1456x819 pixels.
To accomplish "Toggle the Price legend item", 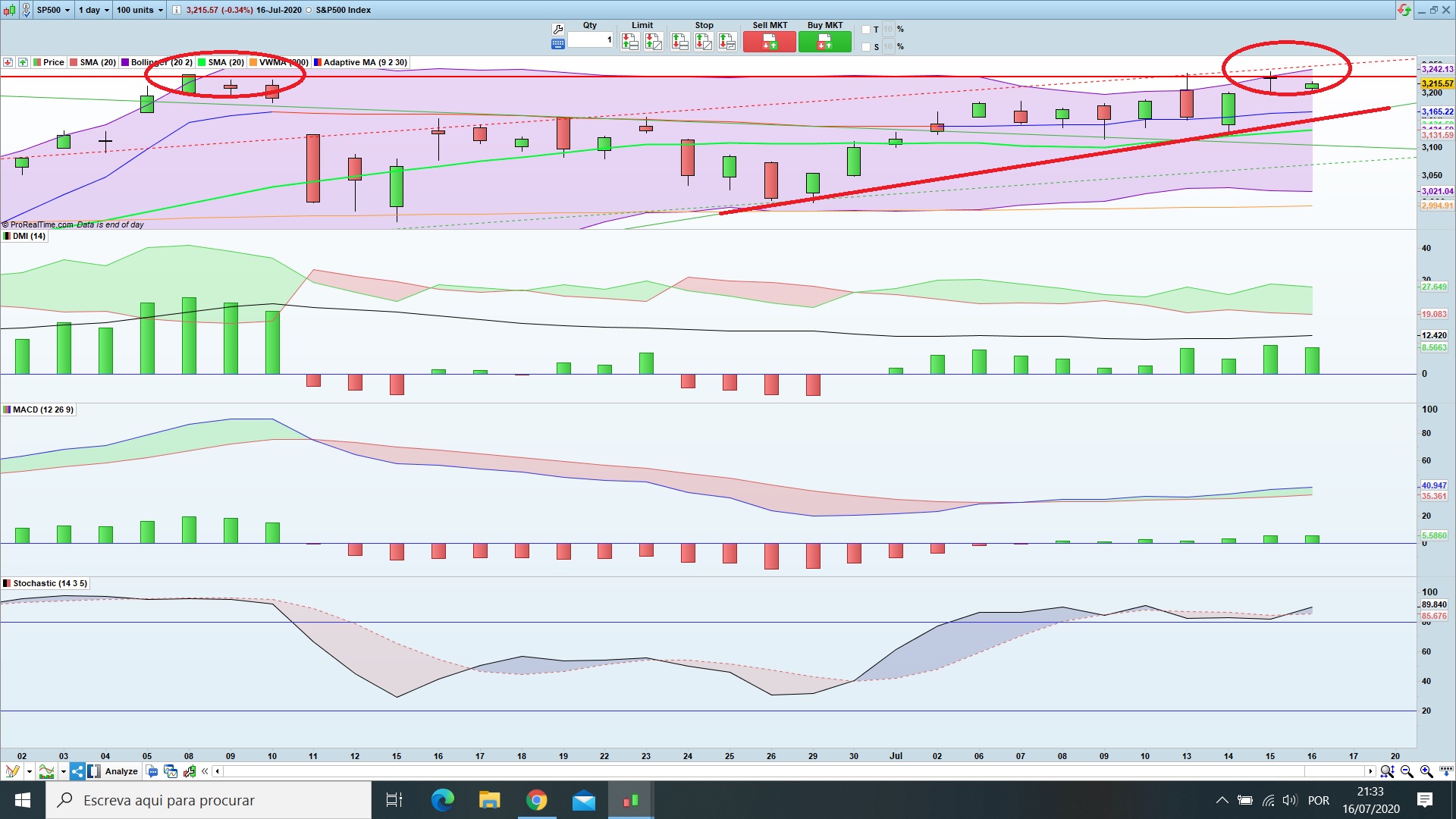I will click(53, 62).
